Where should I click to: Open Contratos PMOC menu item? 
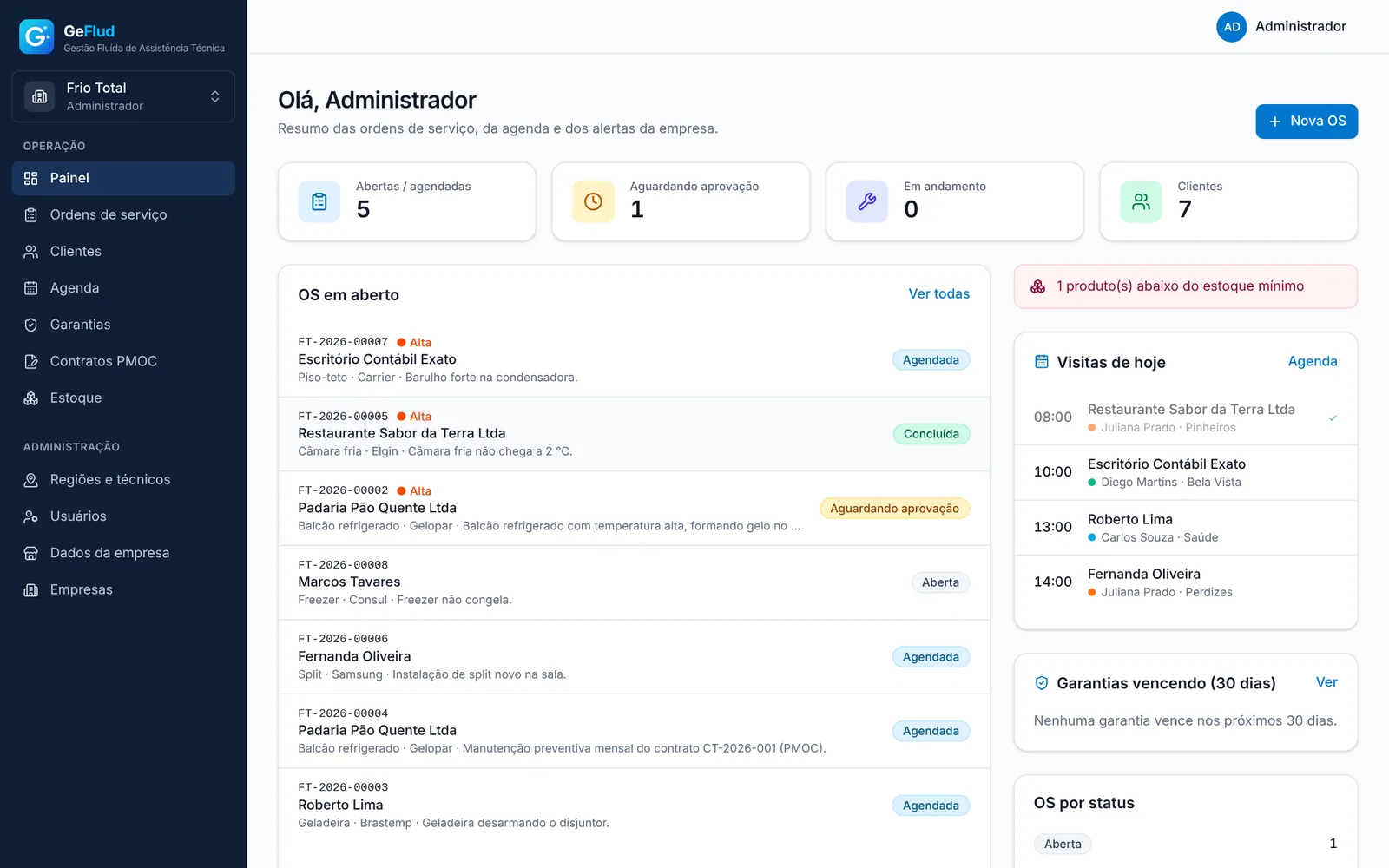[123, 361]
